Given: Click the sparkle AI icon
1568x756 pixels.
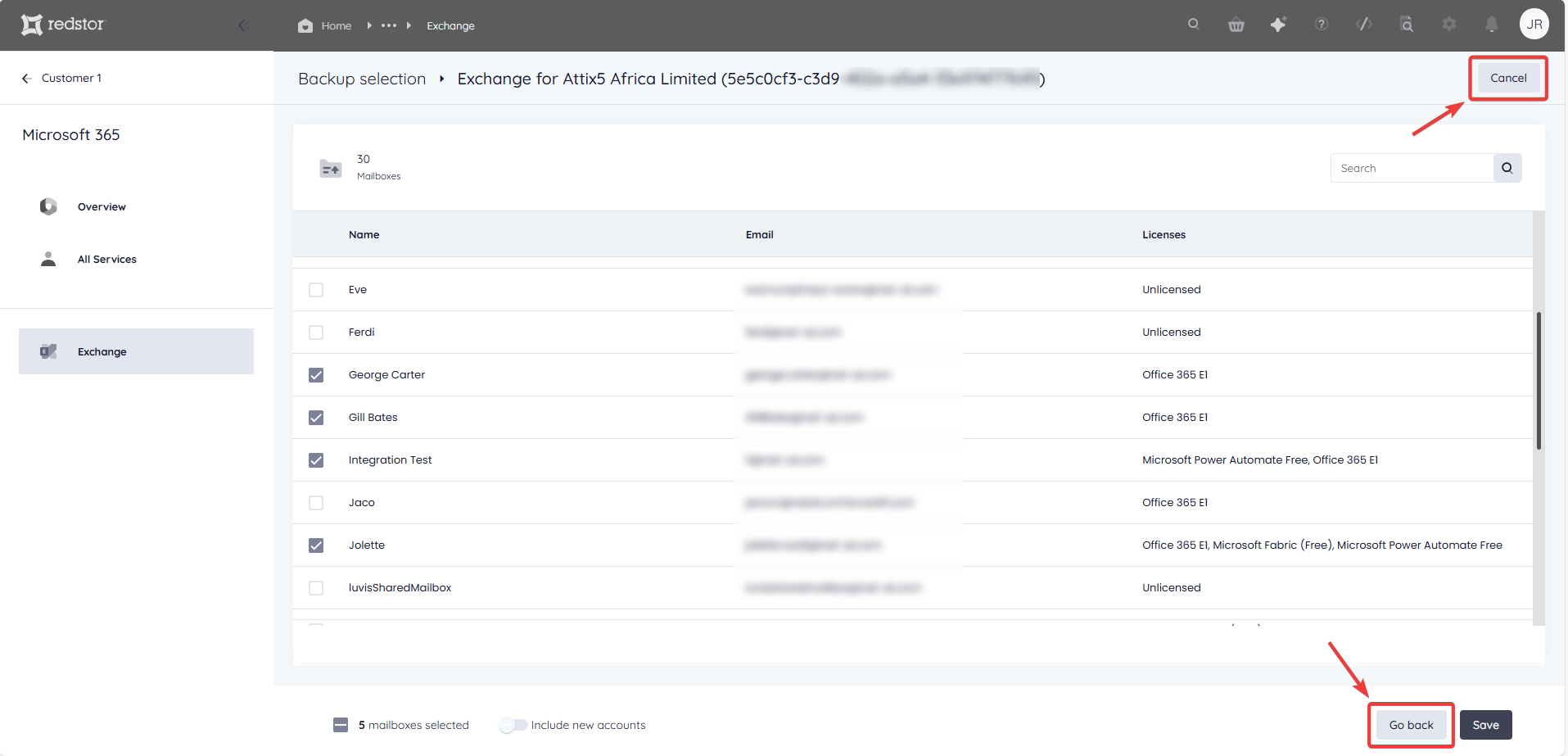Looking at the screenshot, I should (1278, 25).
